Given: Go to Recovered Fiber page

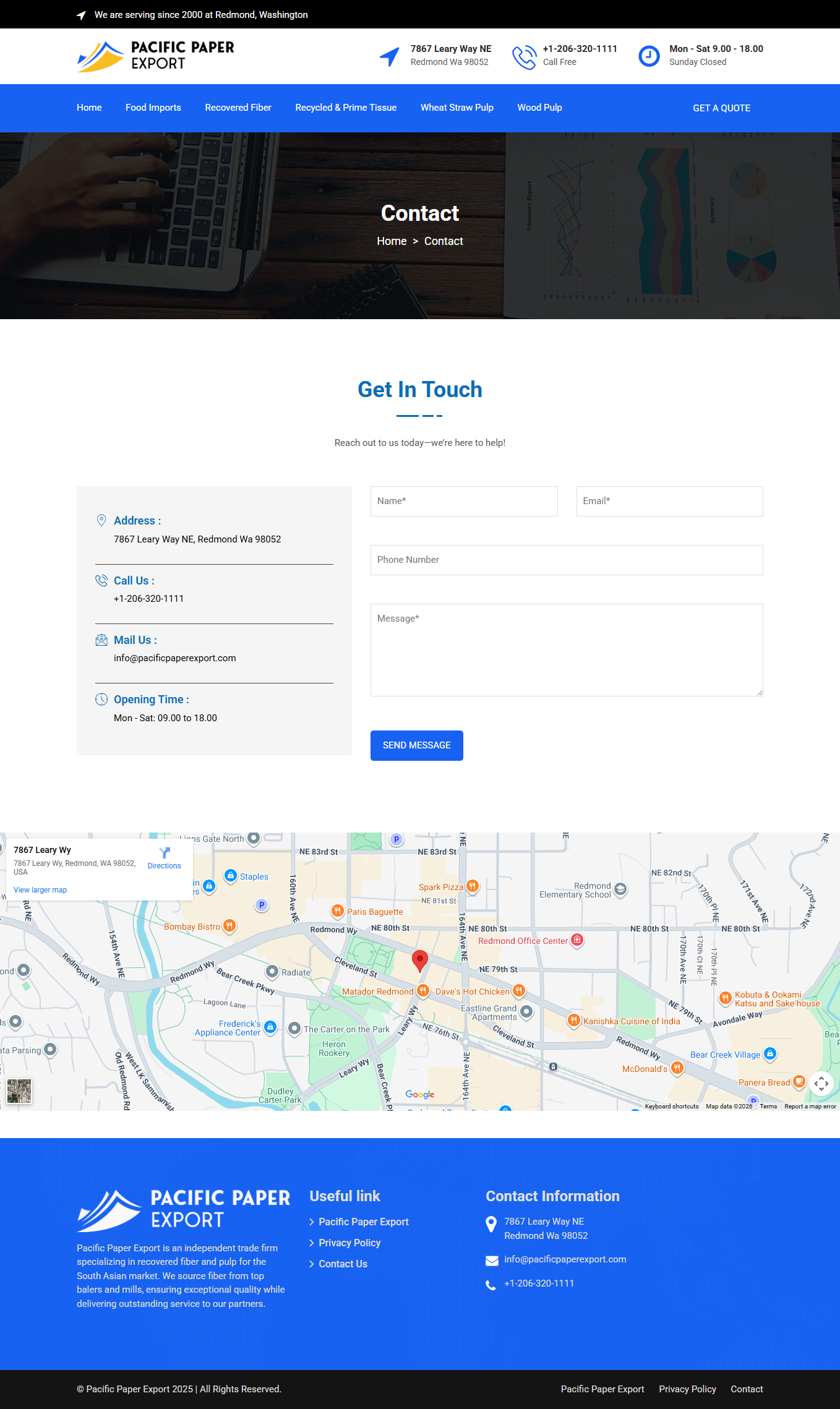Looking at the screenshot, I should [238, 108].
